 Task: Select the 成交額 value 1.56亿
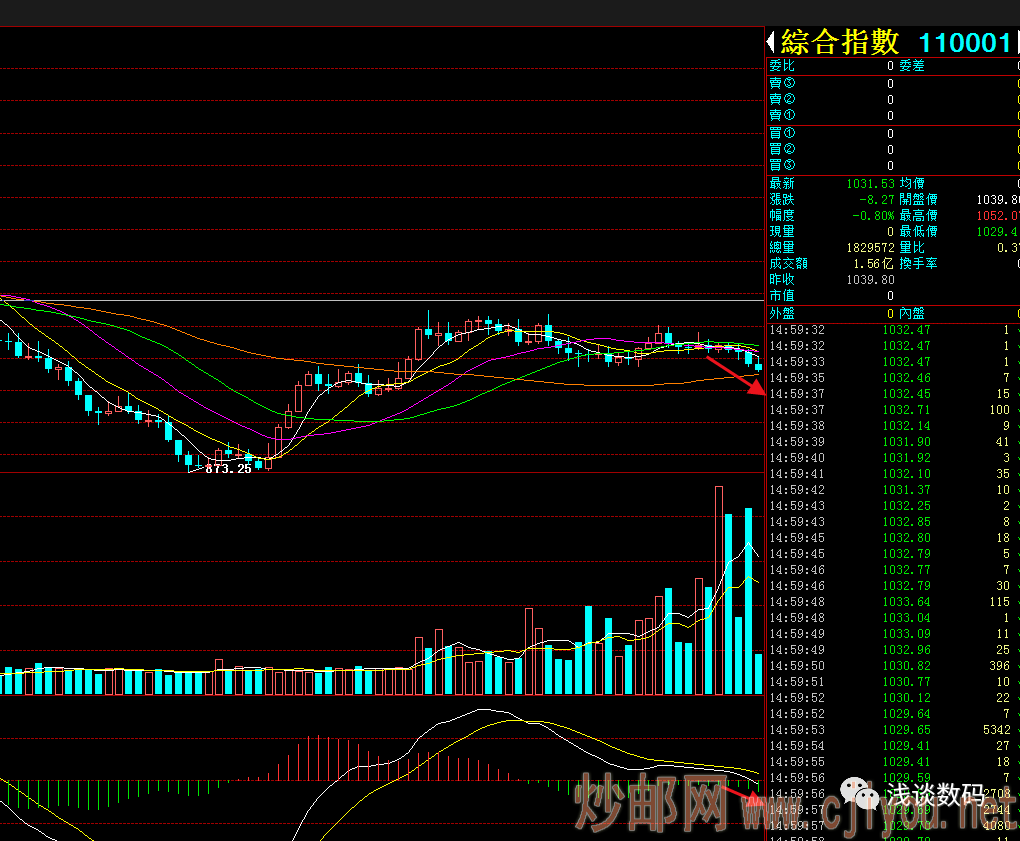pyautogui.click(x=873, y=264)
